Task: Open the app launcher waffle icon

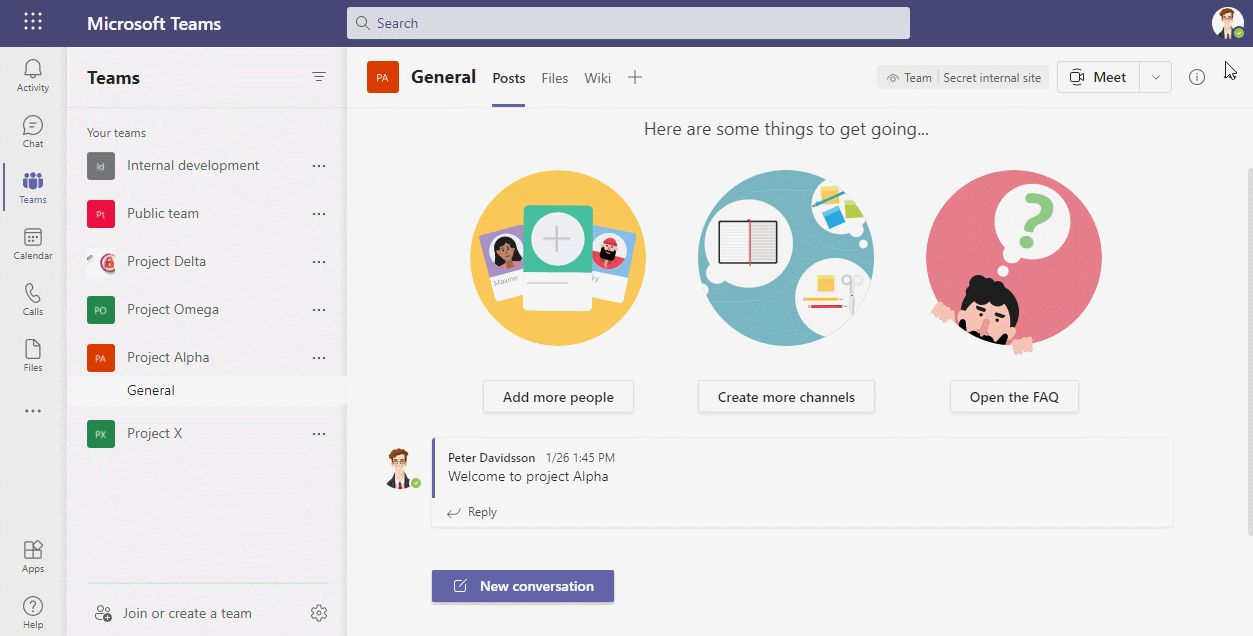Action: [33, 22]
